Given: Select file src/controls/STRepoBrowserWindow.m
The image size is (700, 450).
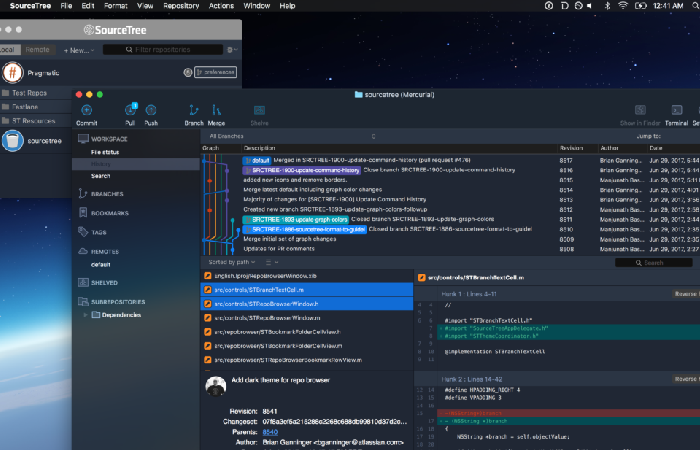Looking at the screenshot, I should click(x=307, y=318).
